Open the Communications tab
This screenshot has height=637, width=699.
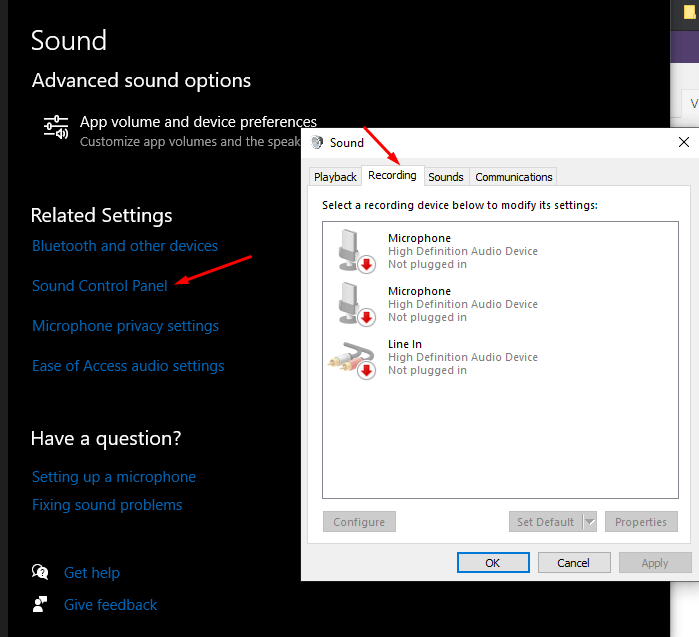point(514,177)
